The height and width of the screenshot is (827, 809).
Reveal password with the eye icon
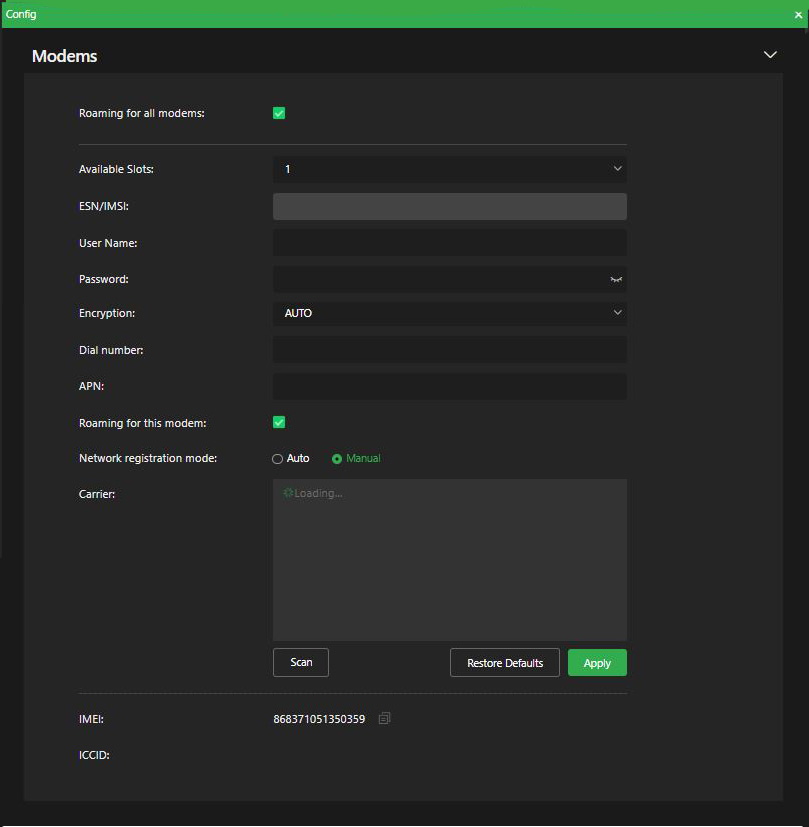point(616,280)
